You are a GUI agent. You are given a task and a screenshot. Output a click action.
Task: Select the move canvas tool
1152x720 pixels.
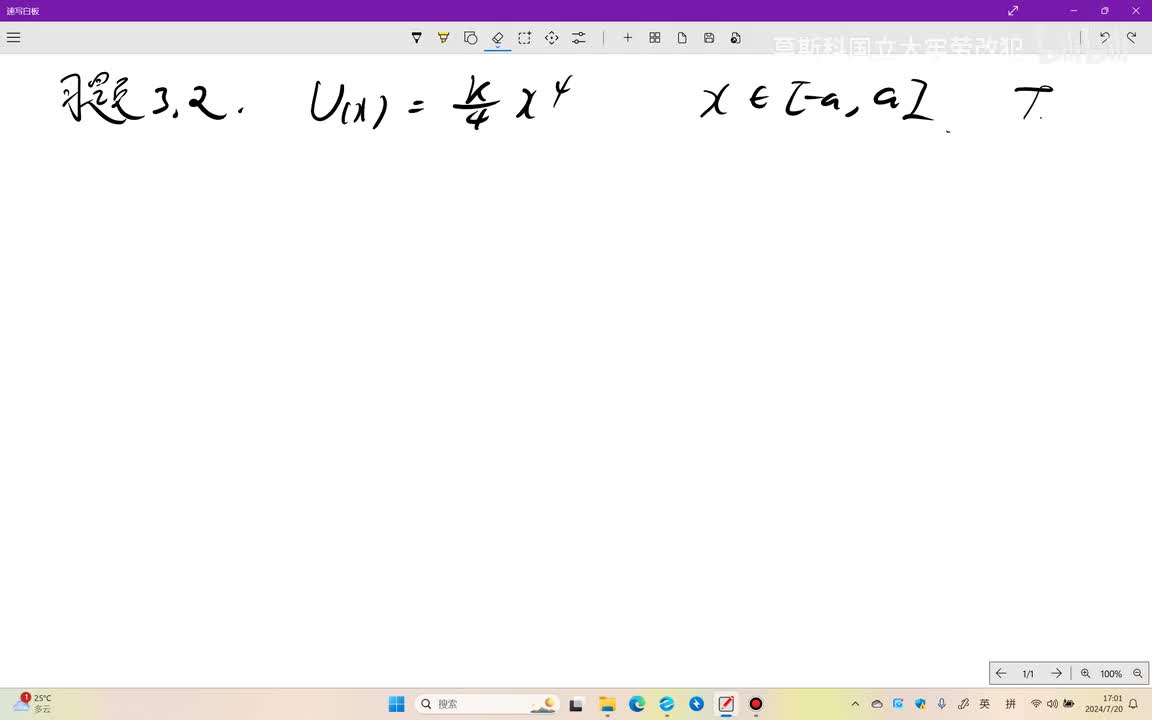(552, 37)
